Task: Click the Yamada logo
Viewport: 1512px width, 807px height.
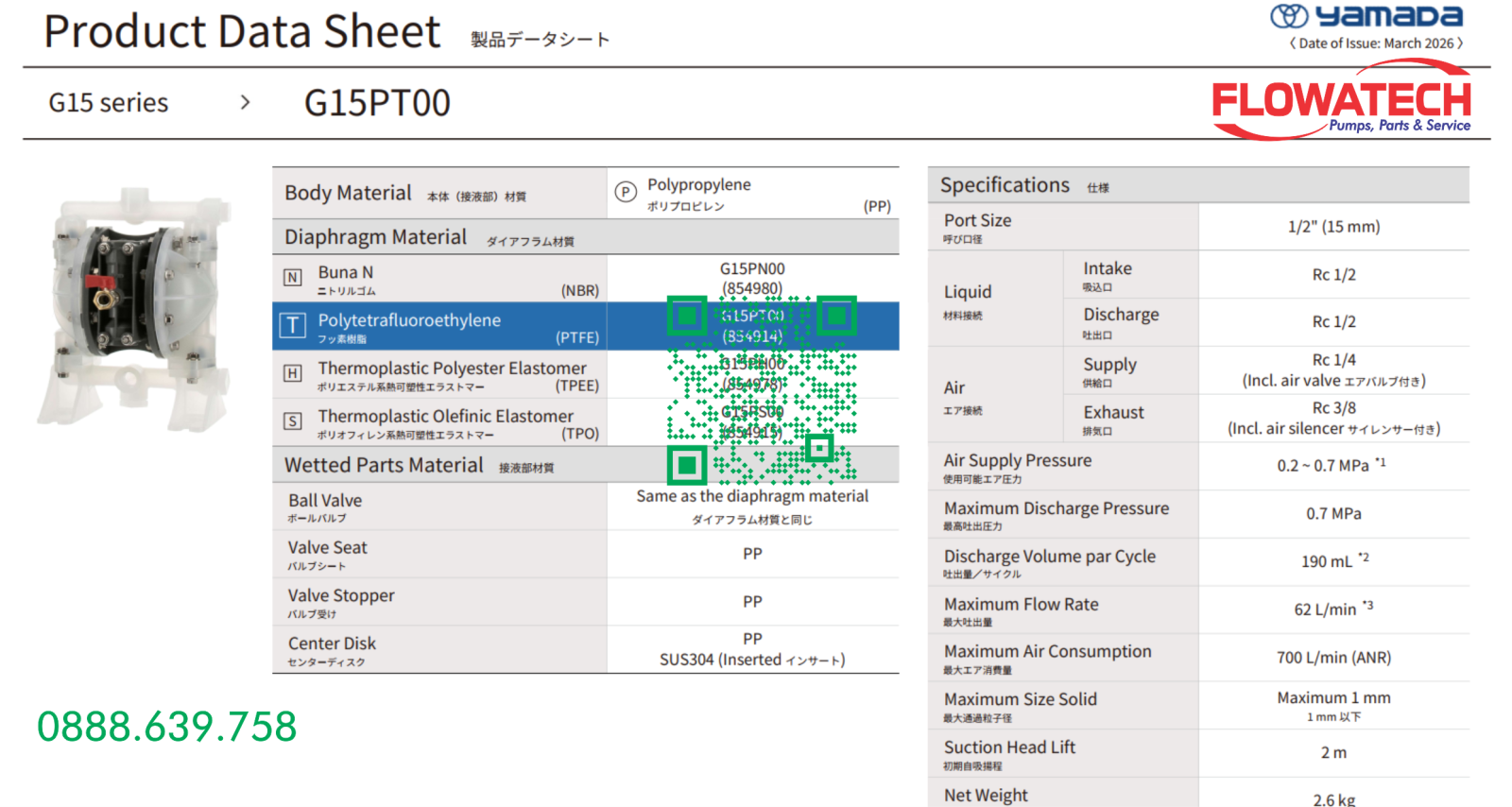Action: coord(1366,16)
